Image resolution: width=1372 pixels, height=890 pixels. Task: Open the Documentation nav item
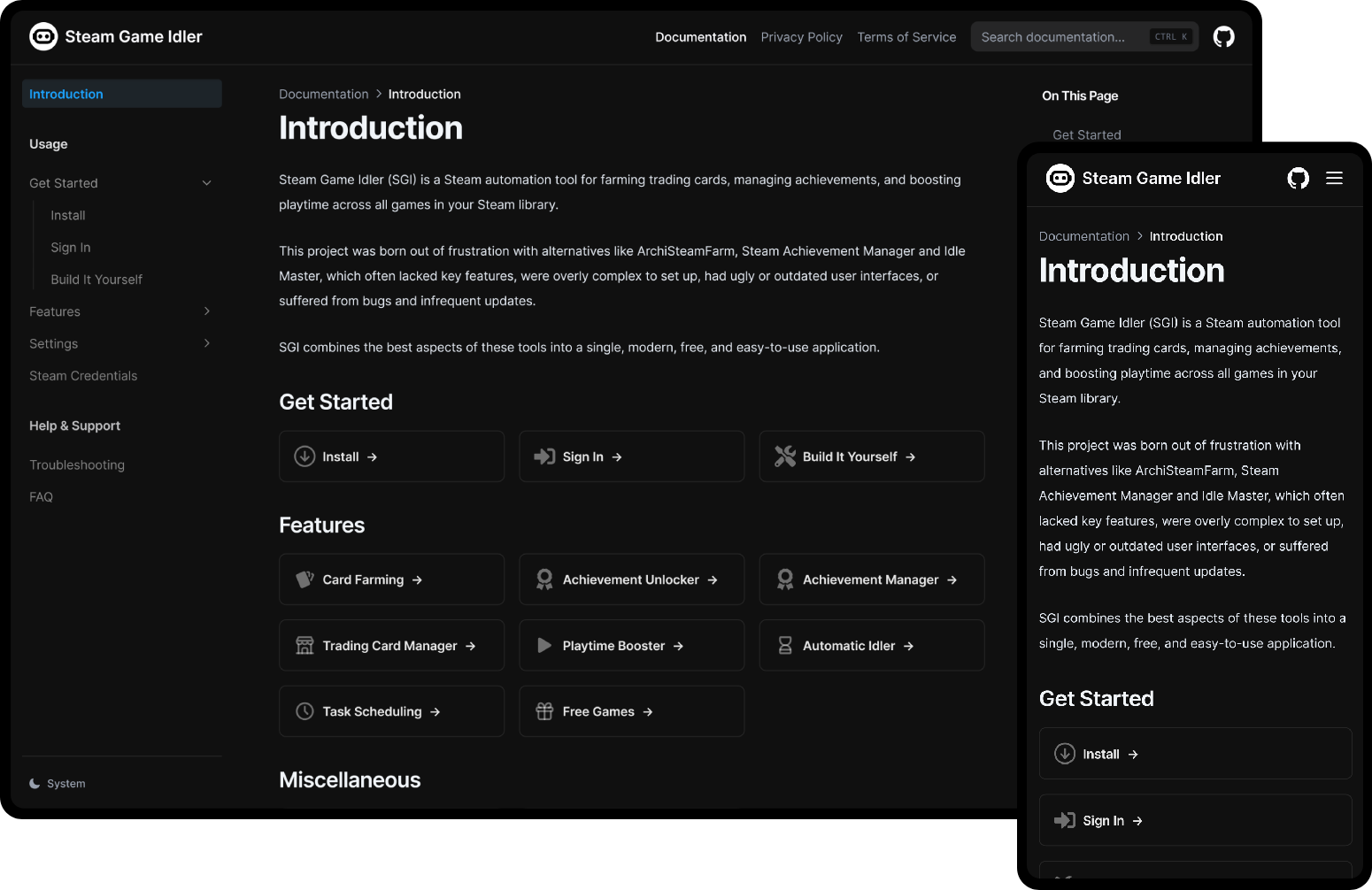point(700,37)
